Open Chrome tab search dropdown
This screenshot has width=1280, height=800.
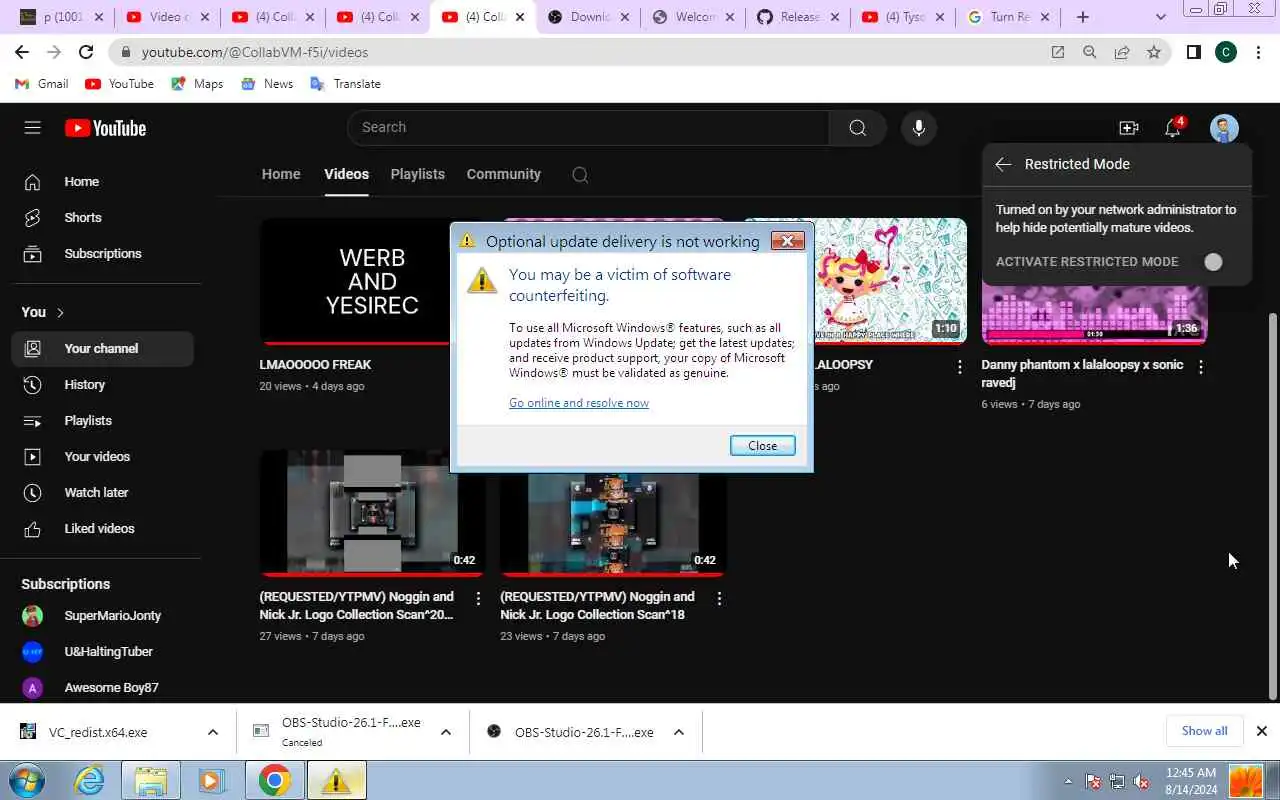[x=1160, y=17]
